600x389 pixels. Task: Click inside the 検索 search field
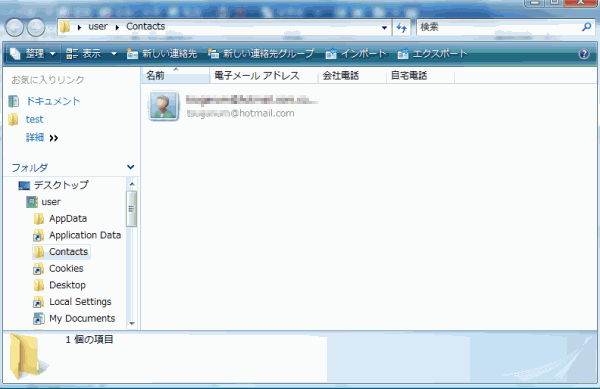(497, 27)
